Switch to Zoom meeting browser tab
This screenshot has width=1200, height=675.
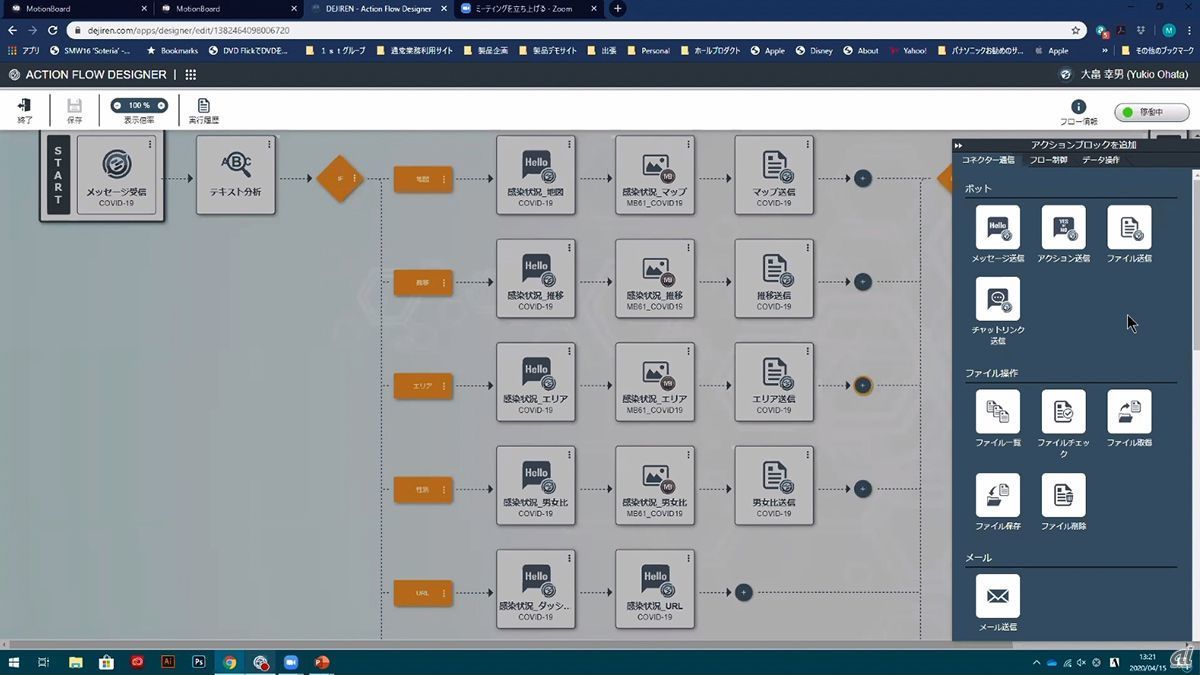tap(527, 9)
